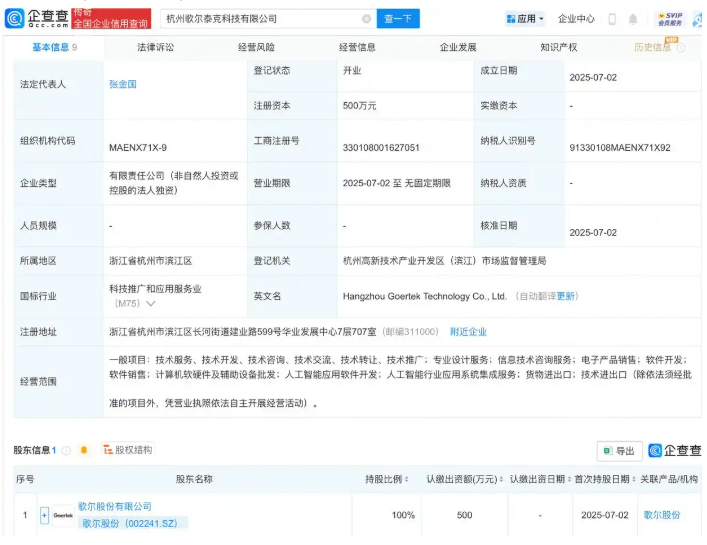Switch to 知识产权 tab
Image resolution: width=707 pixels, height=545 pixels.
pos(559,47)
